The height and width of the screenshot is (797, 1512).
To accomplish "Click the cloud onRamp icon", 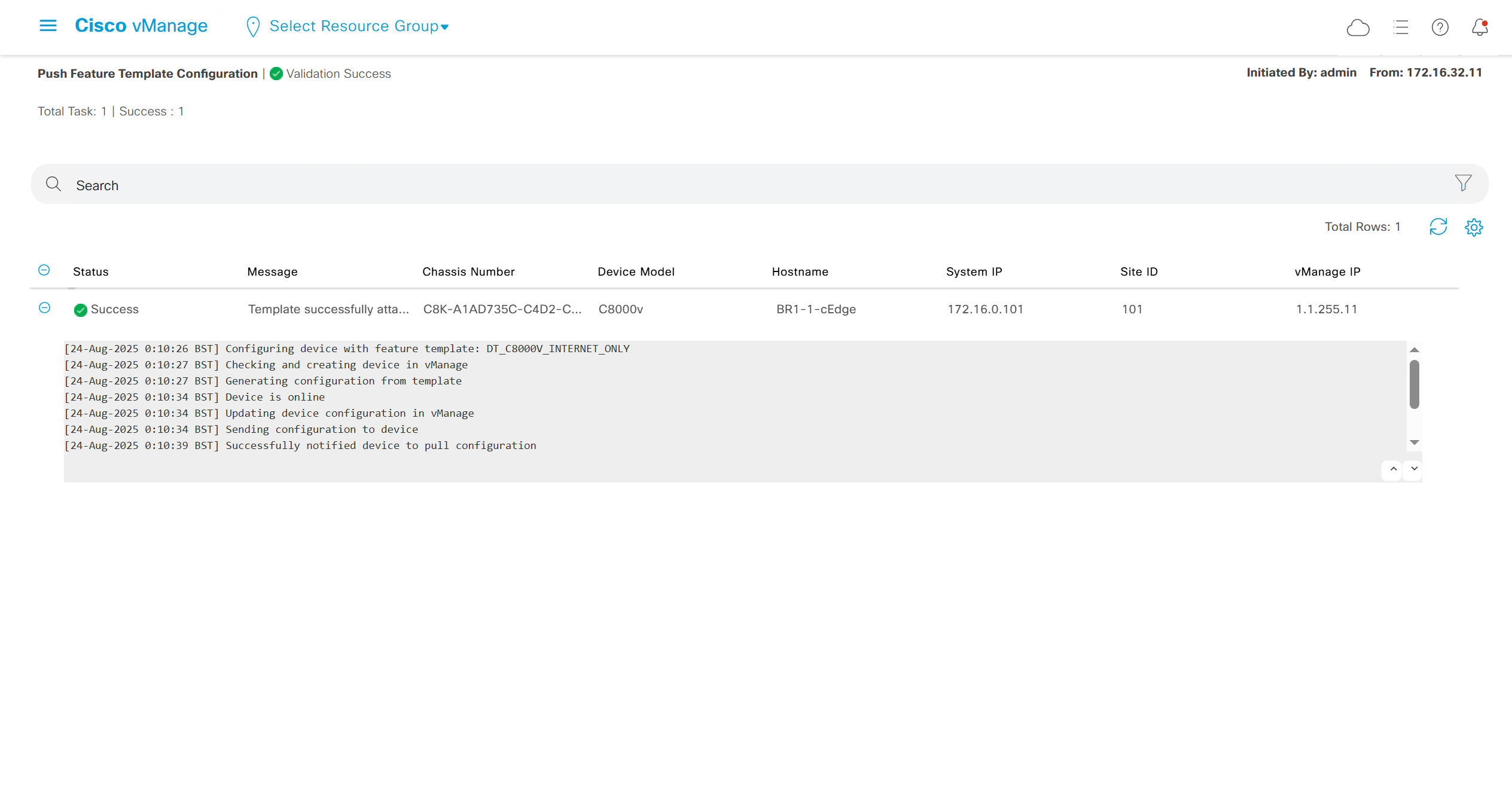I will point(1358,28).
